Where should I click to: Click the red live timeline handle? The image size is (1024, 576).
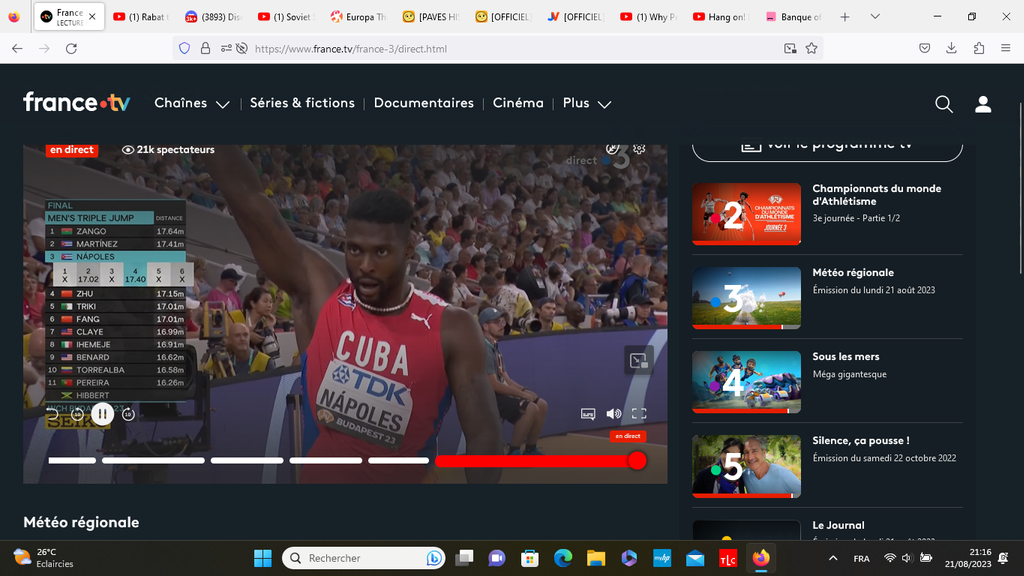pos(637,460)
